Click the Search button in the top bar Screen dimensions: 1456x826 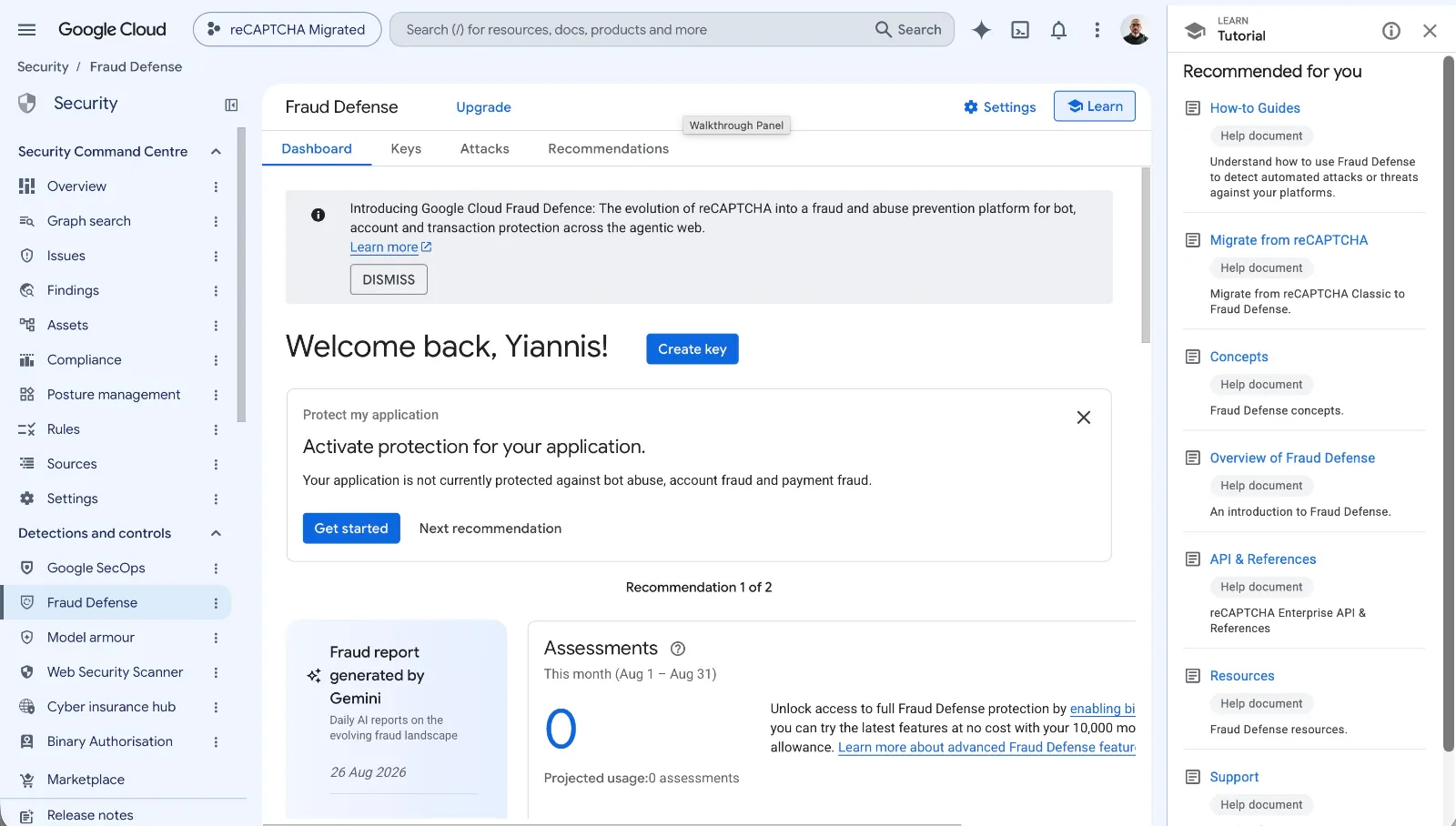click(x=908, y=30)
